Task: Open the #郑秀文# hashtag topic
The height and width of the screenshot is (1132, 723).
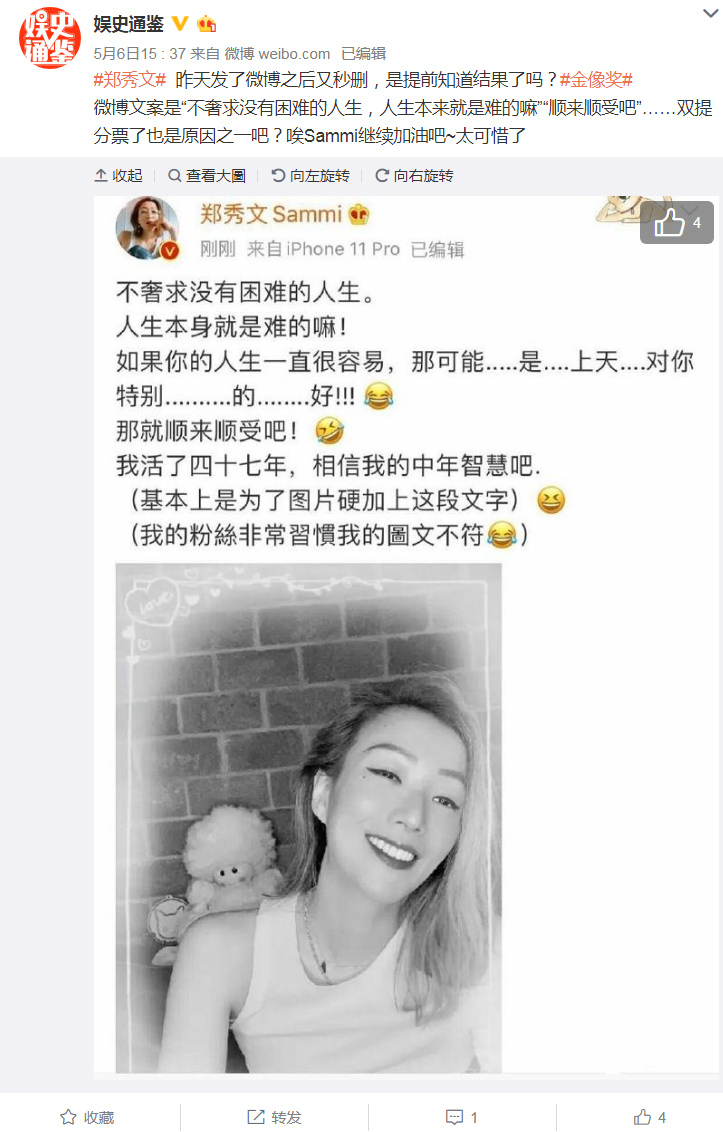Action: pos(130,80)
